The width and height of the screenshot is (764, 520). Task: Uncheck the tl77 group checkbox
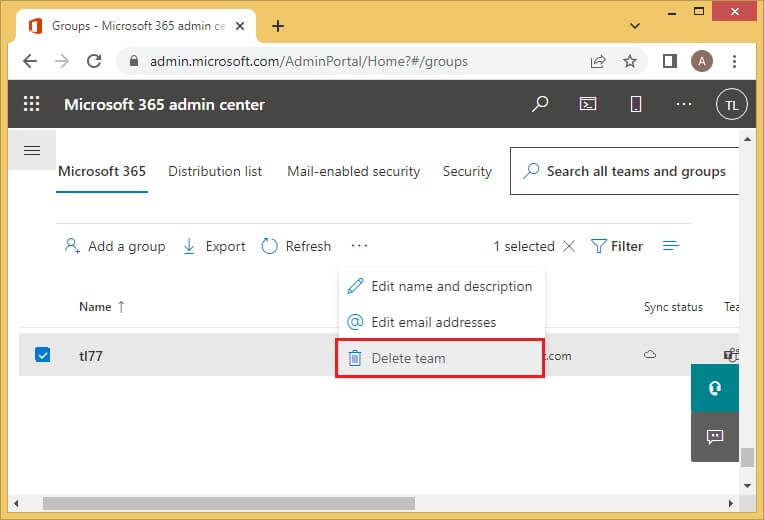pos(42,354)
